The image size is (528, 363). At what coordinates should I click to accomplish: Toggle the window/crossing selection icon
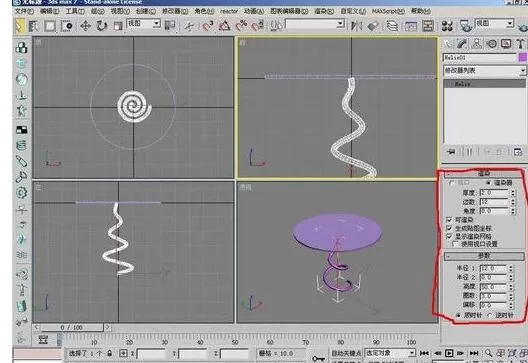(67, 26)
